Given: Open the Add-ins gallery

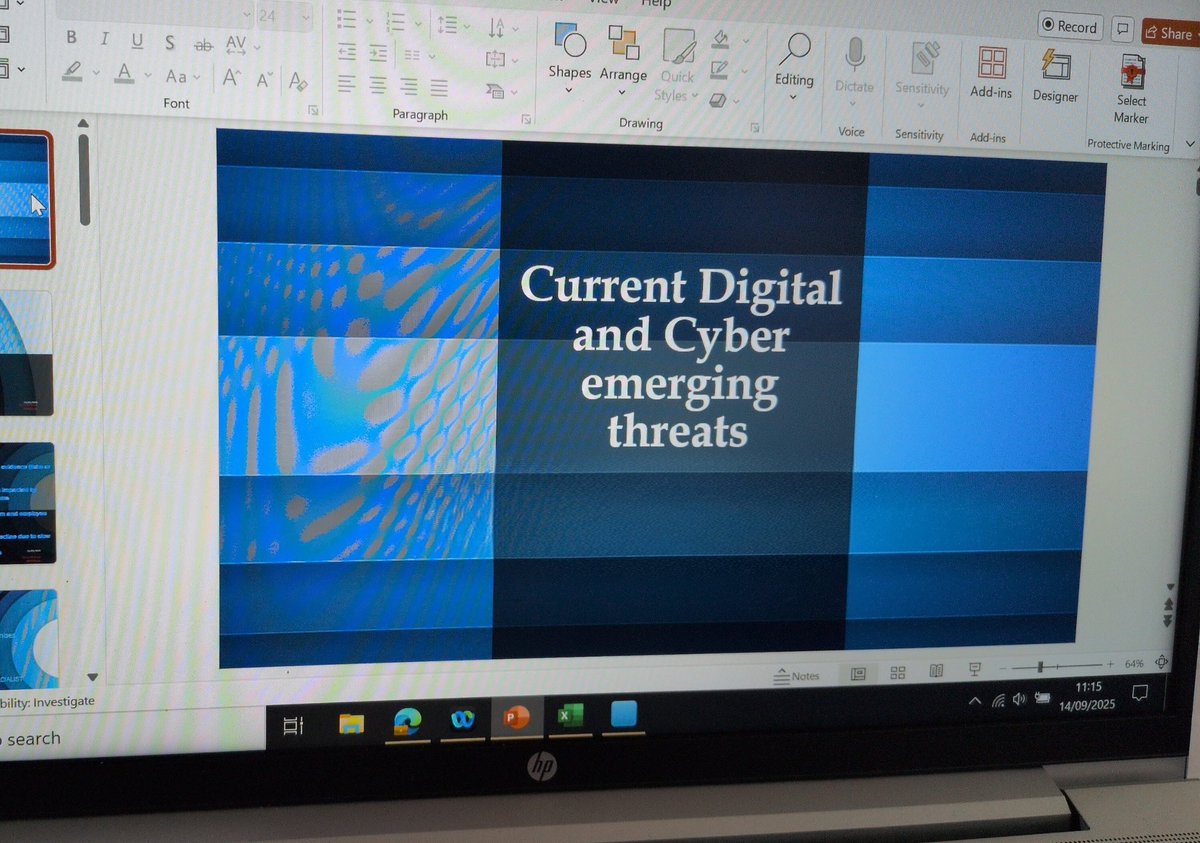Looking at the screenshot, I should click(x=991, y=73).
